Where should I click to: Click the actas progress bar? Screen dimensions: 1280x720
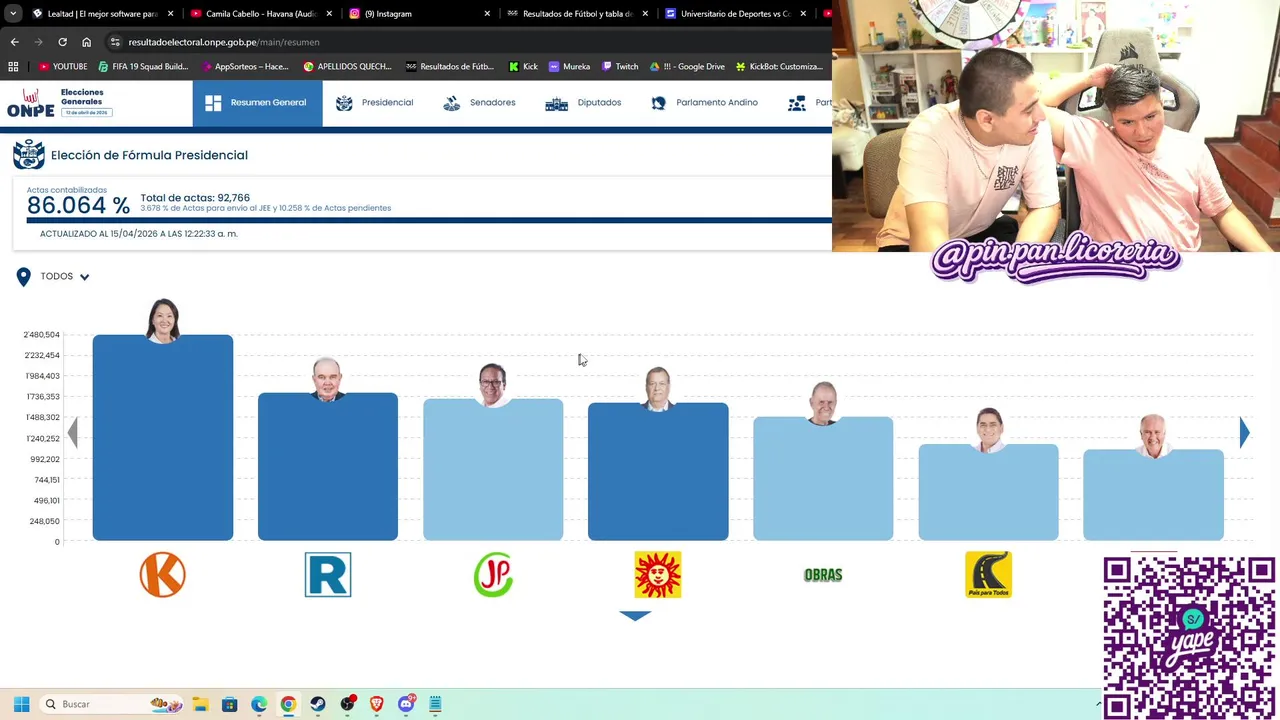pyautogui.click(x=429, y=220)
